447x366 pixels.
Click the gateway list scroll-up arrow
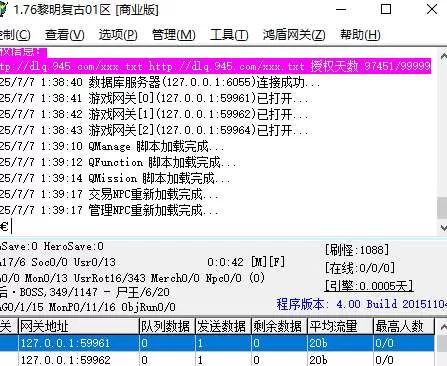tap(443, 326)
